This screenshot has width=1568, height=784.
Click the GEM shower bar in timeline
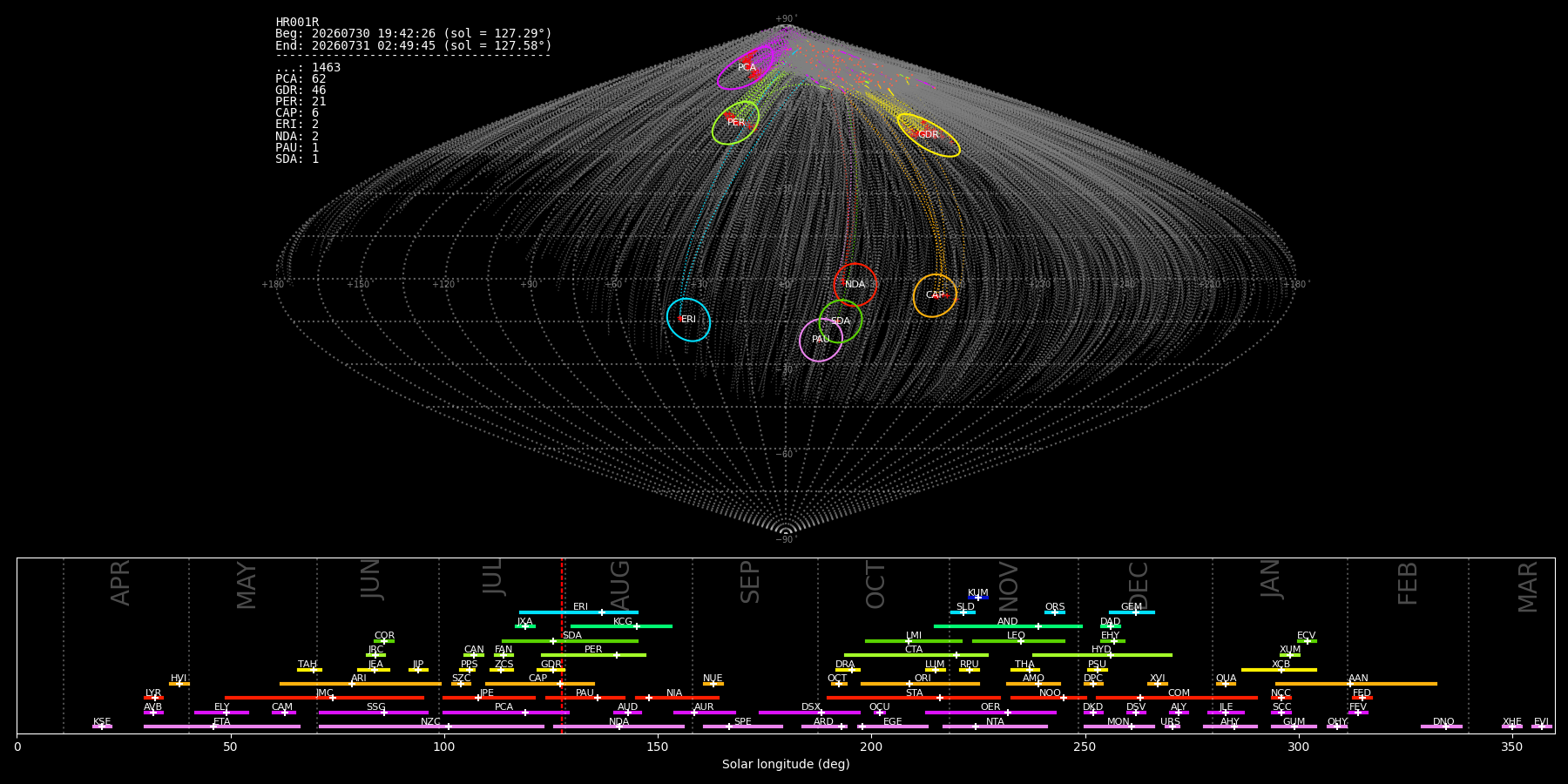[x=1132, y=612]
